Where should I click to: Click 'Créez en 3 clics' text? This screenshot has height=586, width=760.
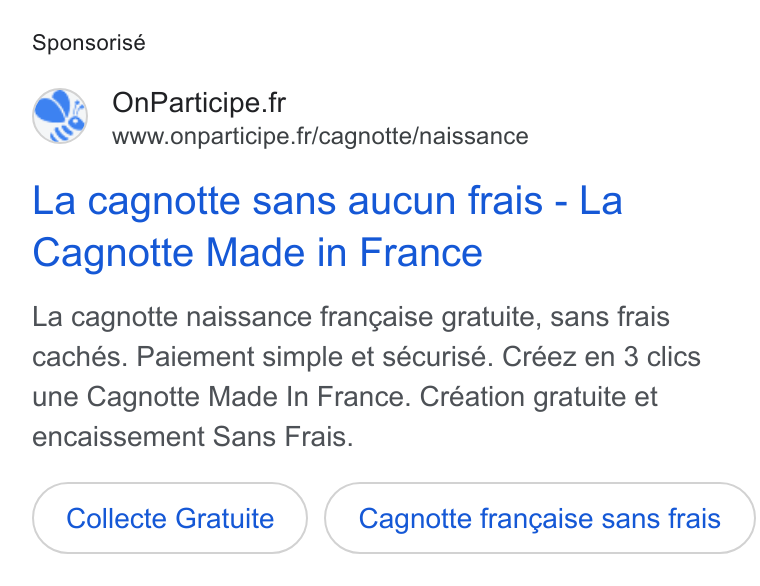[602, 357]
